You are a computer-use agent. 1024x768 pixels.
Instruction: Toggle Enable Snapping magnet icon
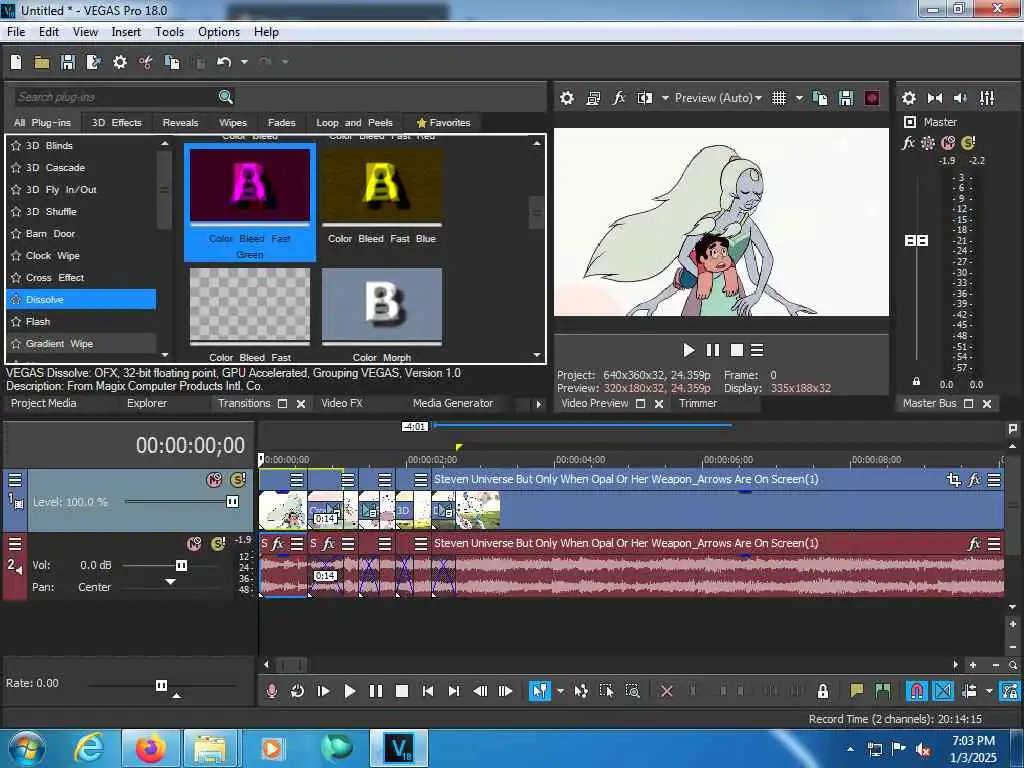(x=917, y=691)
